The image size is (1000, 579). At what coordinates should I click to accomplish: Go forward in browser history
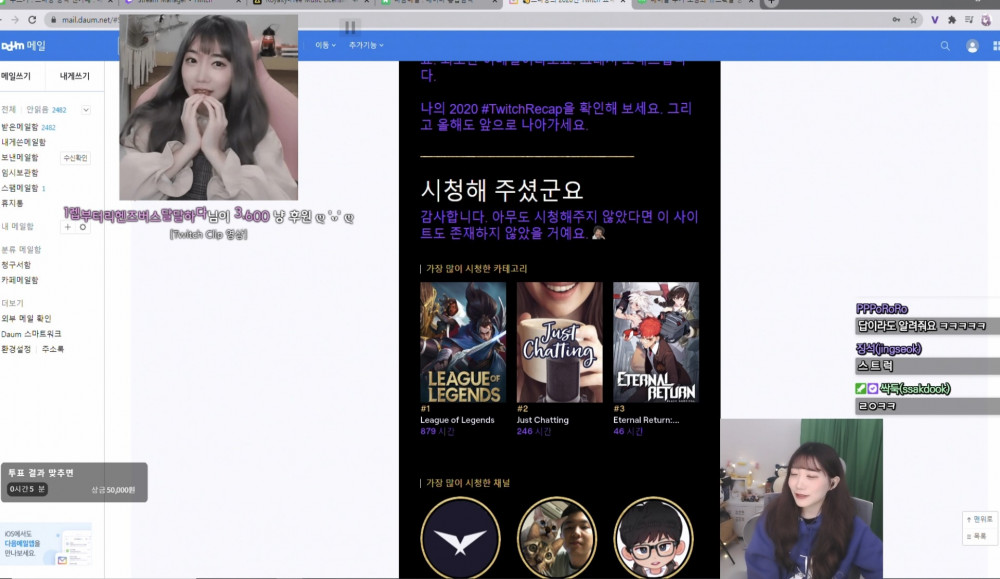(15, 20)
